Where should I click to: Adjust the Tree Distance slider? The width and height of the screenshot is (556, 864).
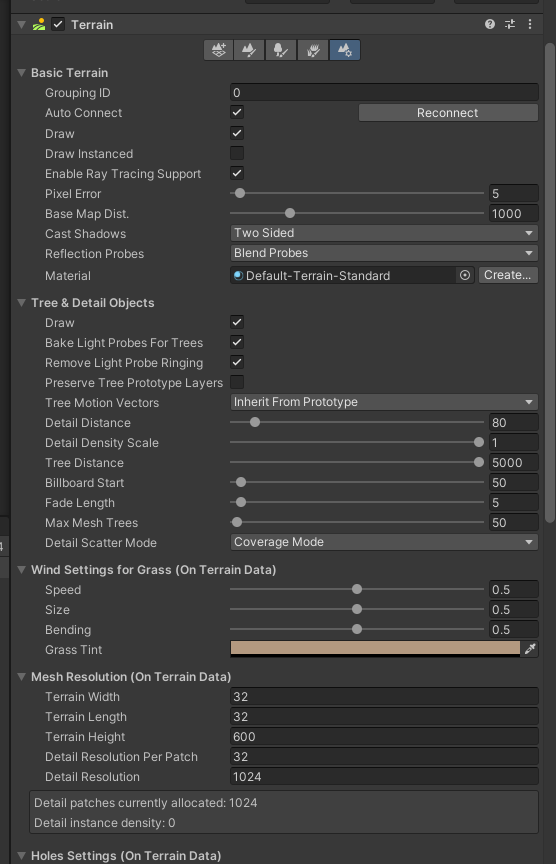pyautogui.click(x=357, y=462)
